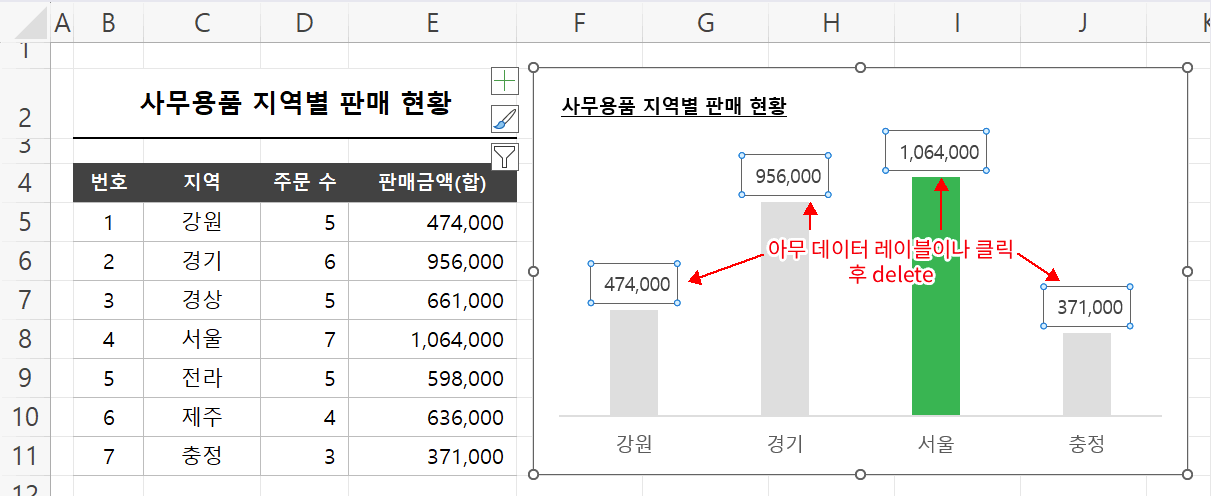Click order count cell 7 for 서울
The height and width of the screenshot is (496, 1211).
click(x=305, y=339)
